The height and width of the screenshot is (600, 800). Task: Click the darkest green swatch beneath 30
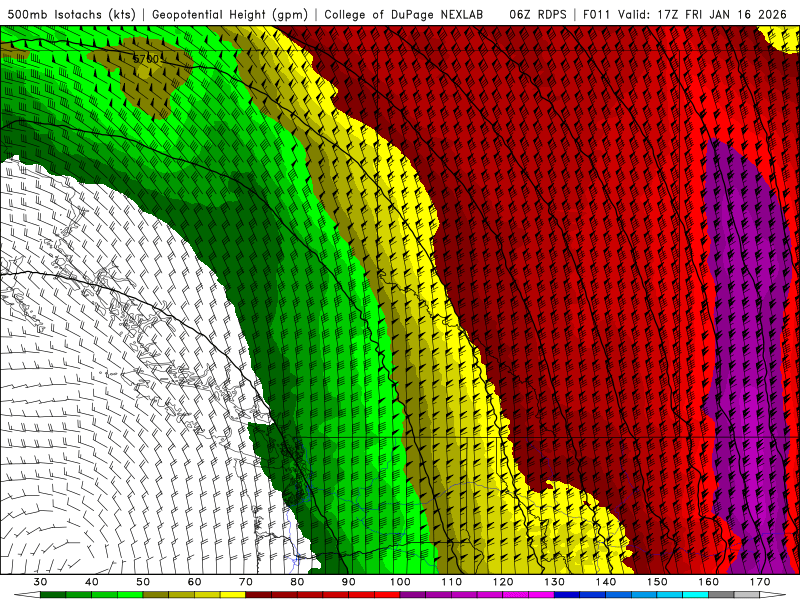pos(53,595)
